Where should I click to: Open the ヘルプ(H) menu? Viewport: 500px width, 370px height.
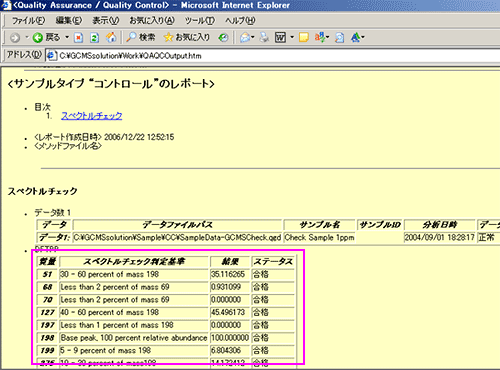coord(240,21)
